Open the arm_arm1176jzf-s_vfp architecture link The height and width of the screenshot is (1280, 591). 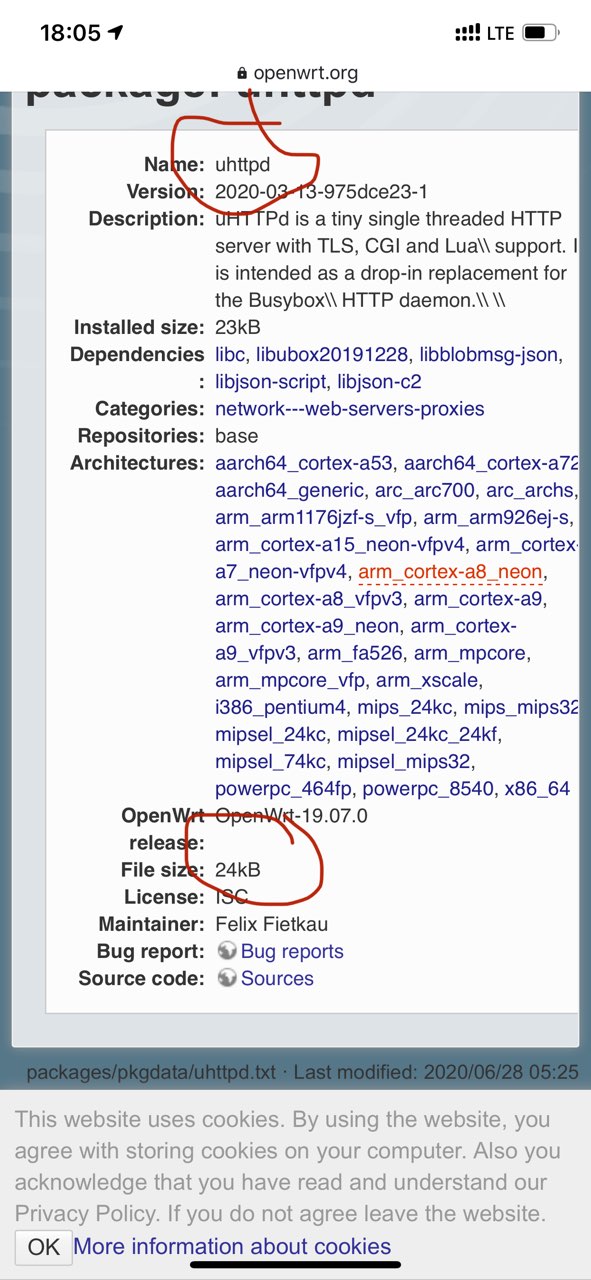tap(314, 518)
